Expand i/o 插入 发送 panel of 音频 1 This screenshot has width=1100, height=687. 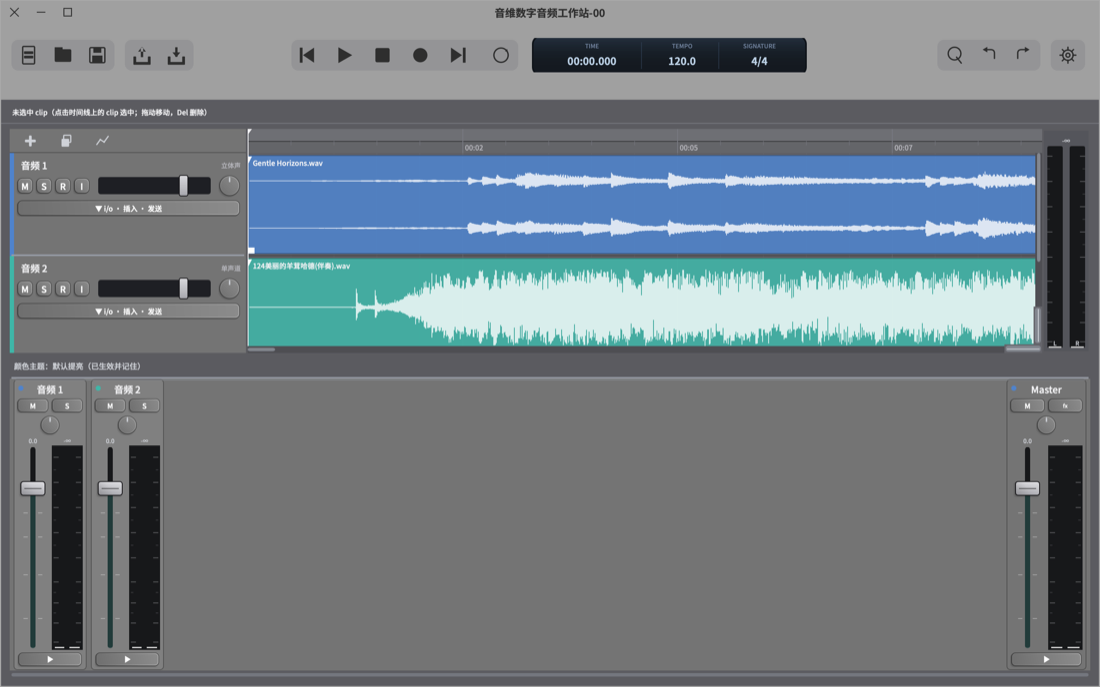click(x=128, y=208)
